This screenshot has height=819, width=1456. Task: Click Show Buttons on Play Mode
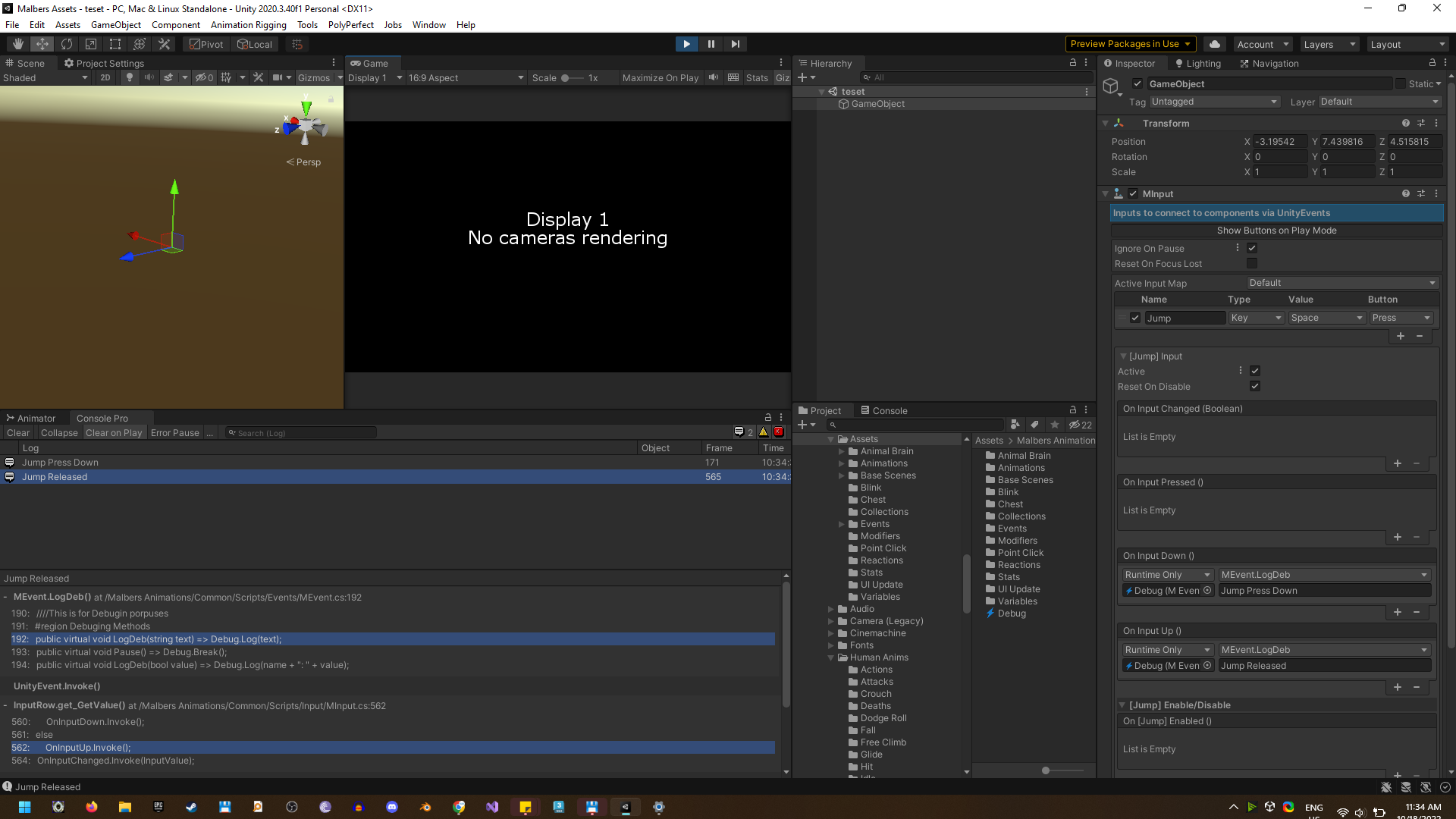click(1276, 231)
